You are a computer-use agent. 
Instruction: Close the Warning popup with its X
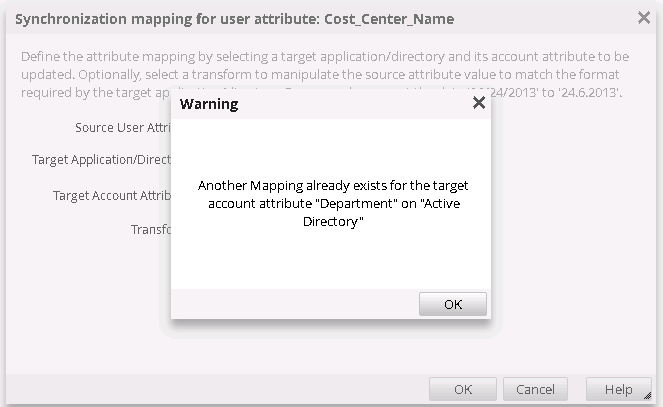point(478,103)
